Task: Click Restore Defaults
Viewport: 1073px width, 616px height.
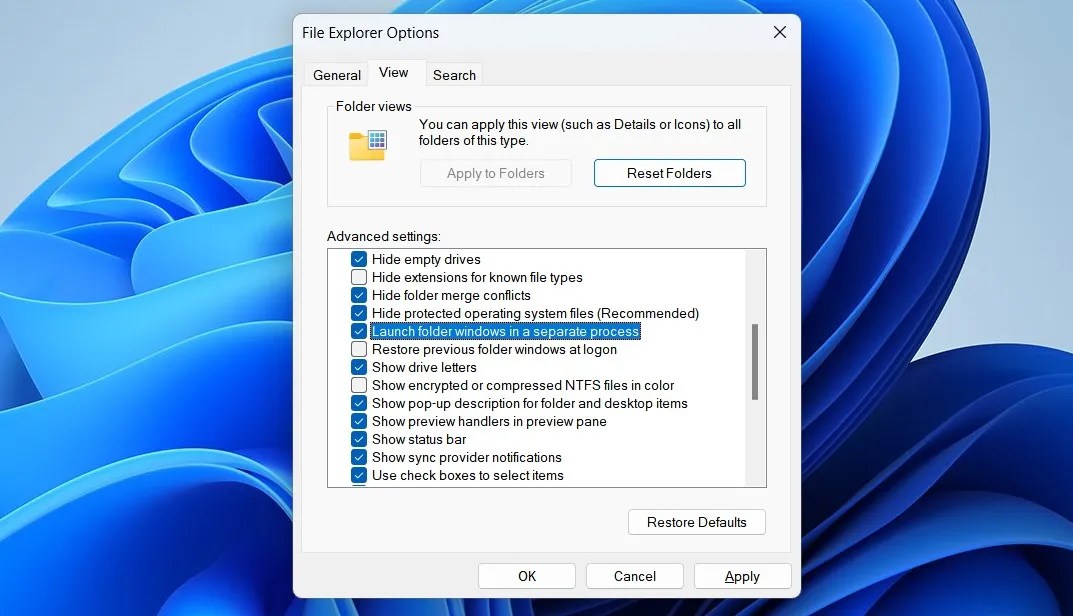Action: (x=696, y=521)
